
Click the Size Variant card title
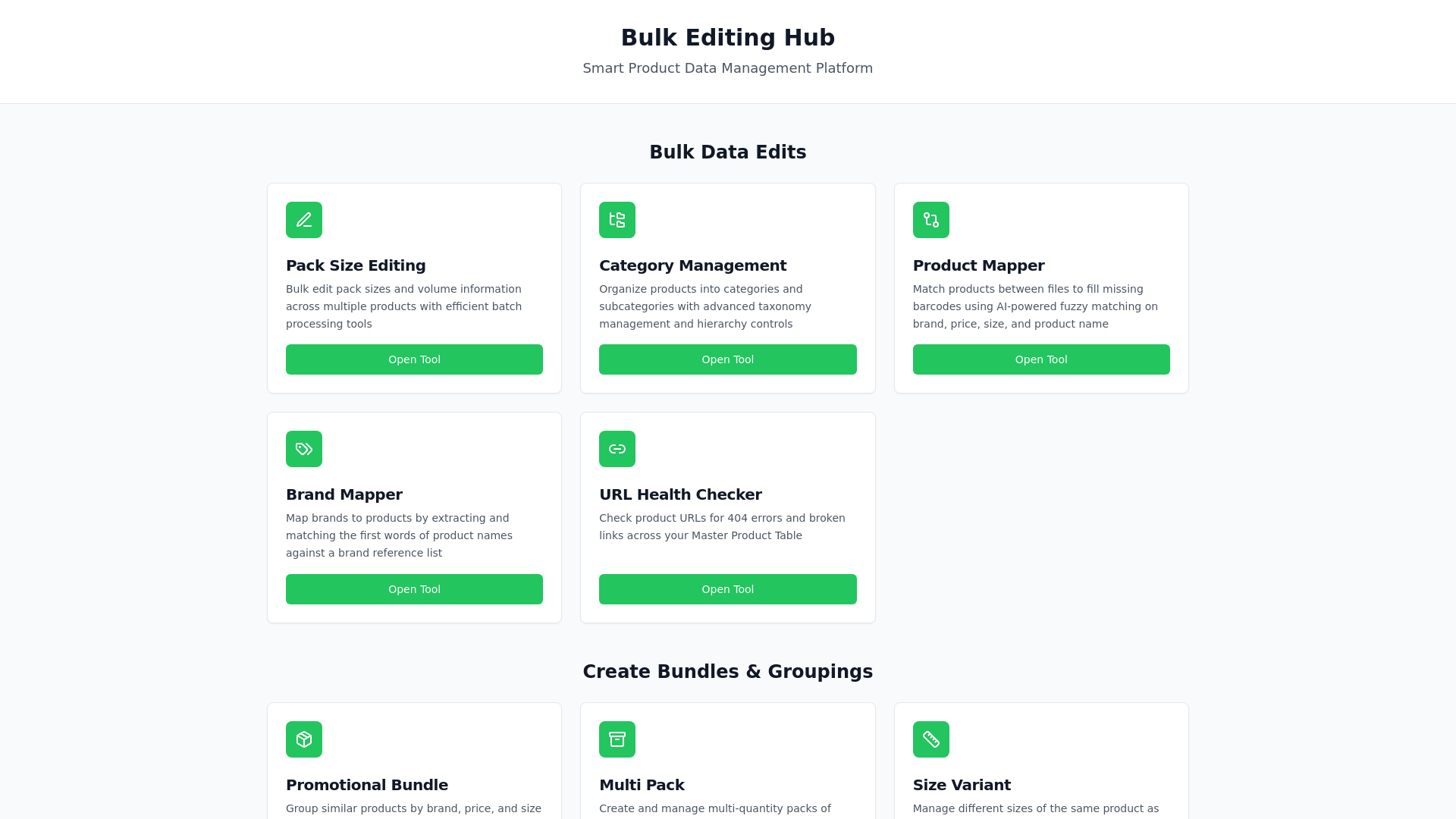tap(962, 785)
